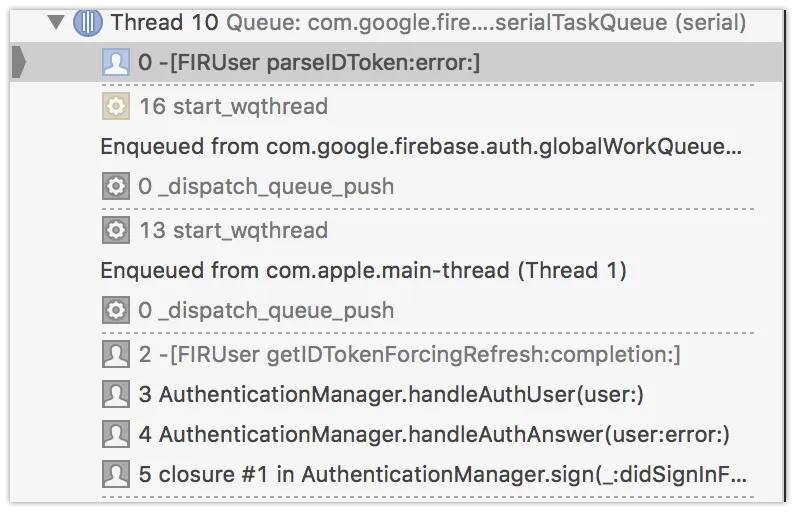The height and width of the screenshot is (512, 796).
Task: Click the gear icon beside 13 start_wqthread
Action: (116, 230)
